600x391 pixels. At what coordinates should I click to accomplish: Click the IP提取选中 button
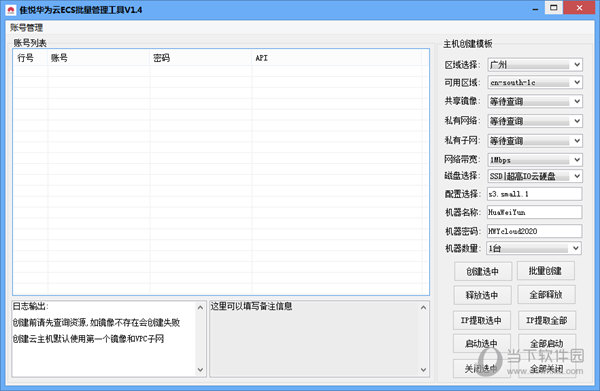coord(482,320)
